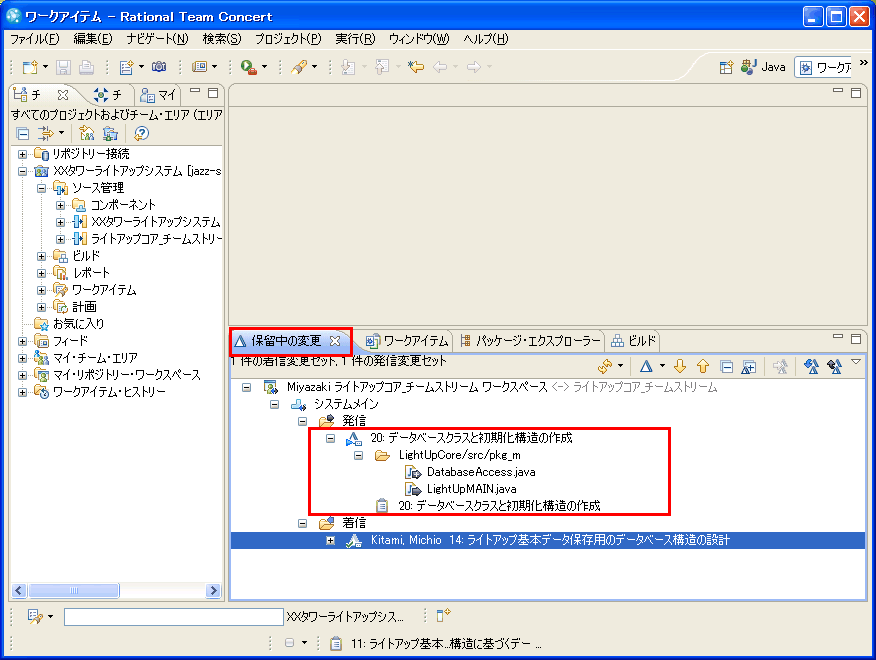The image size is (876, 660).
Task: Expand the レポート tree node
Action: pyautogui.click(x=41, y=273)
